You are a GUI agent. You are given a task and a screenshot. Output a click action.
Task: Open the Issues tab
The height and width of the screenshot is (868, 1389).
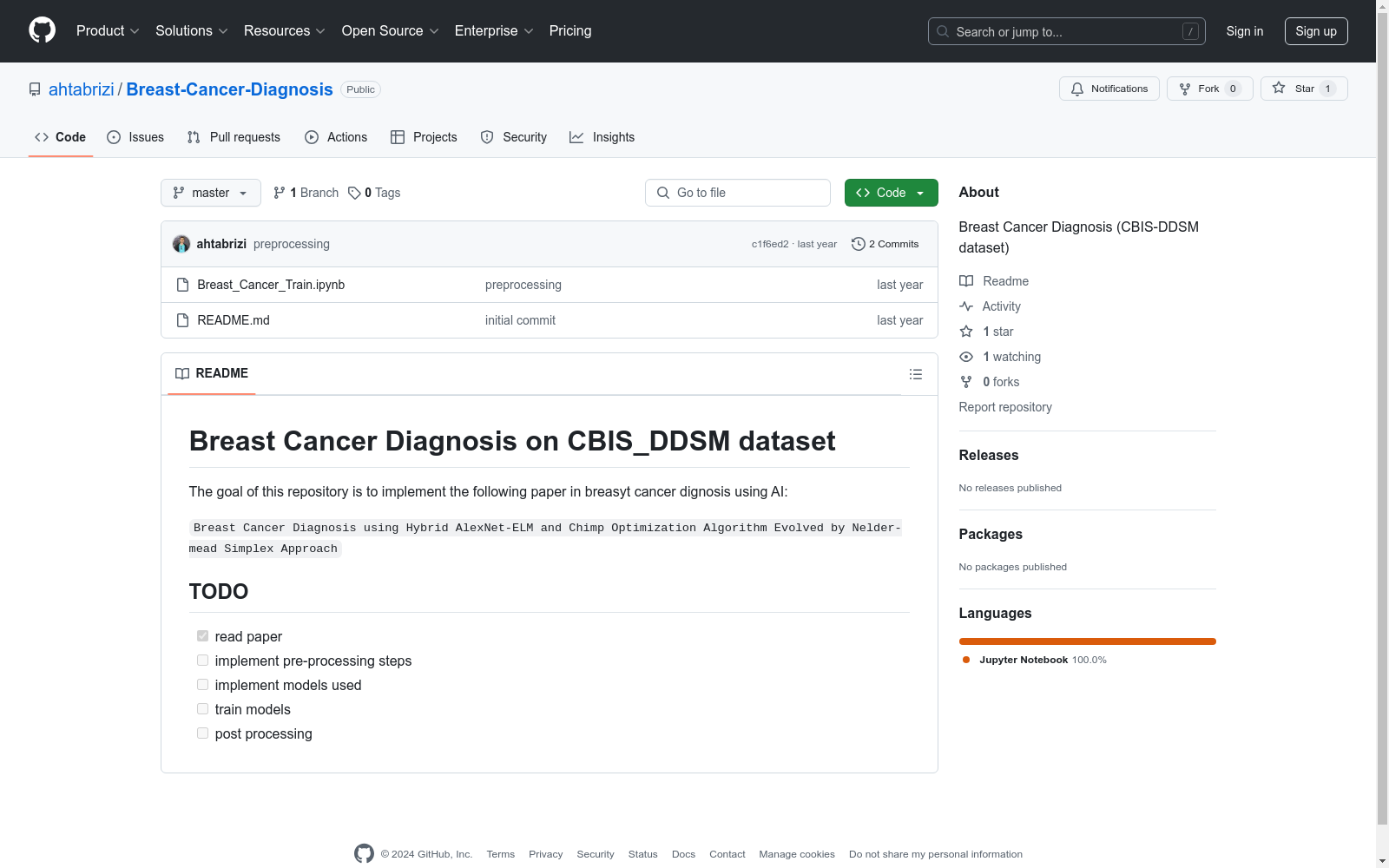click(x=135, y=137)
